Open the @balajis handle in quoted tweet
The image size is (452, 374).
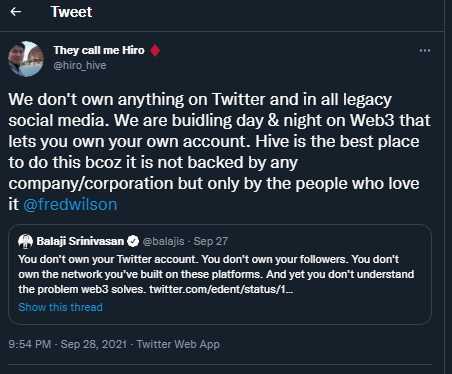[163, 241]
